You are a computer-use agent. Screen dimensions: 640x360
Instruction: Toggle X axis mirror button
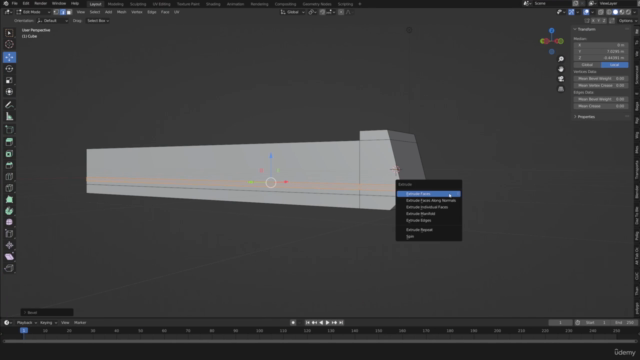(x=593, y=20)
